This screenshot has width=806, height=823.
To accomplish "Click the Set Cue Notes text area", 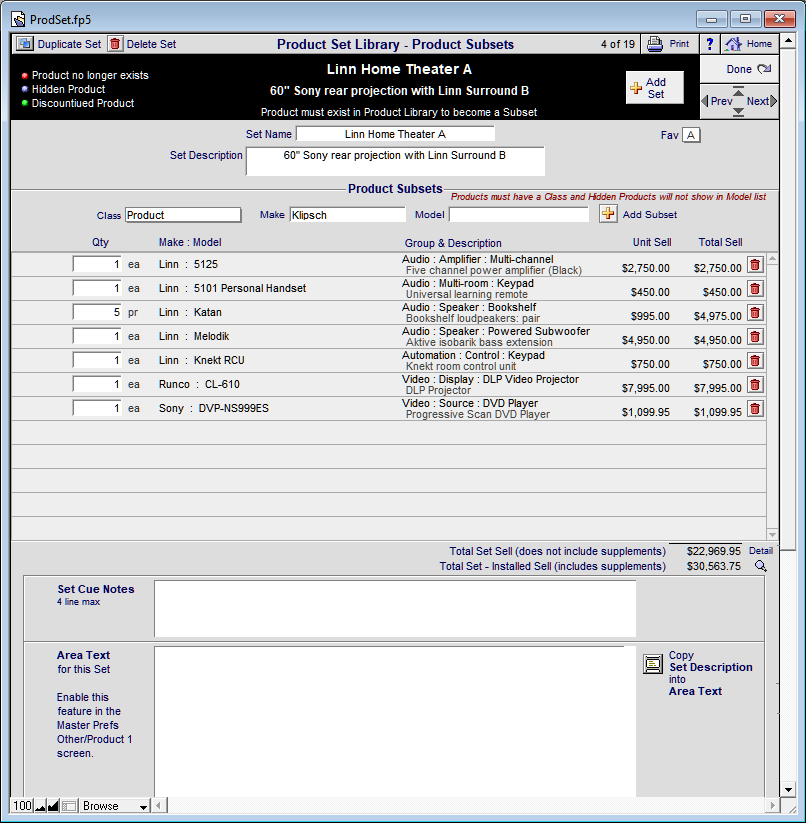I will [x=395, y=609].
